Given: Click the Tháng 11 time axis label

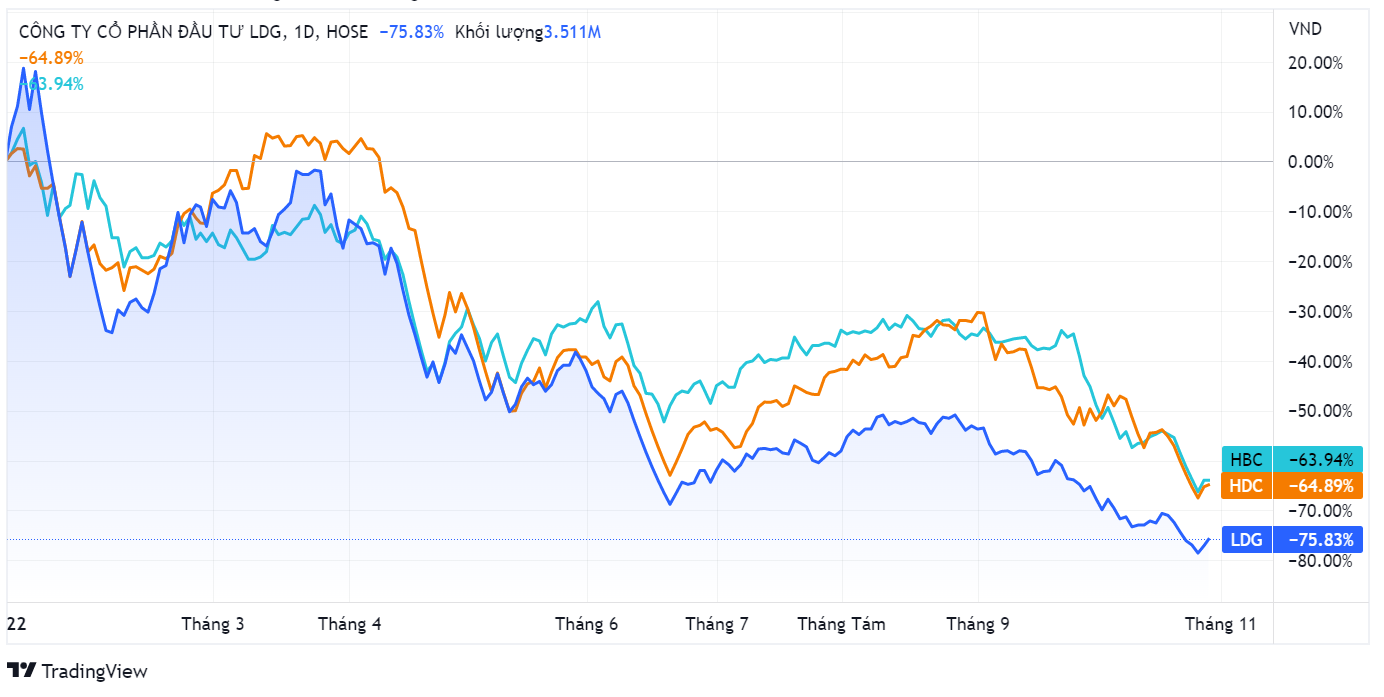Looking at the screenshot, I should click(1220, 625).
